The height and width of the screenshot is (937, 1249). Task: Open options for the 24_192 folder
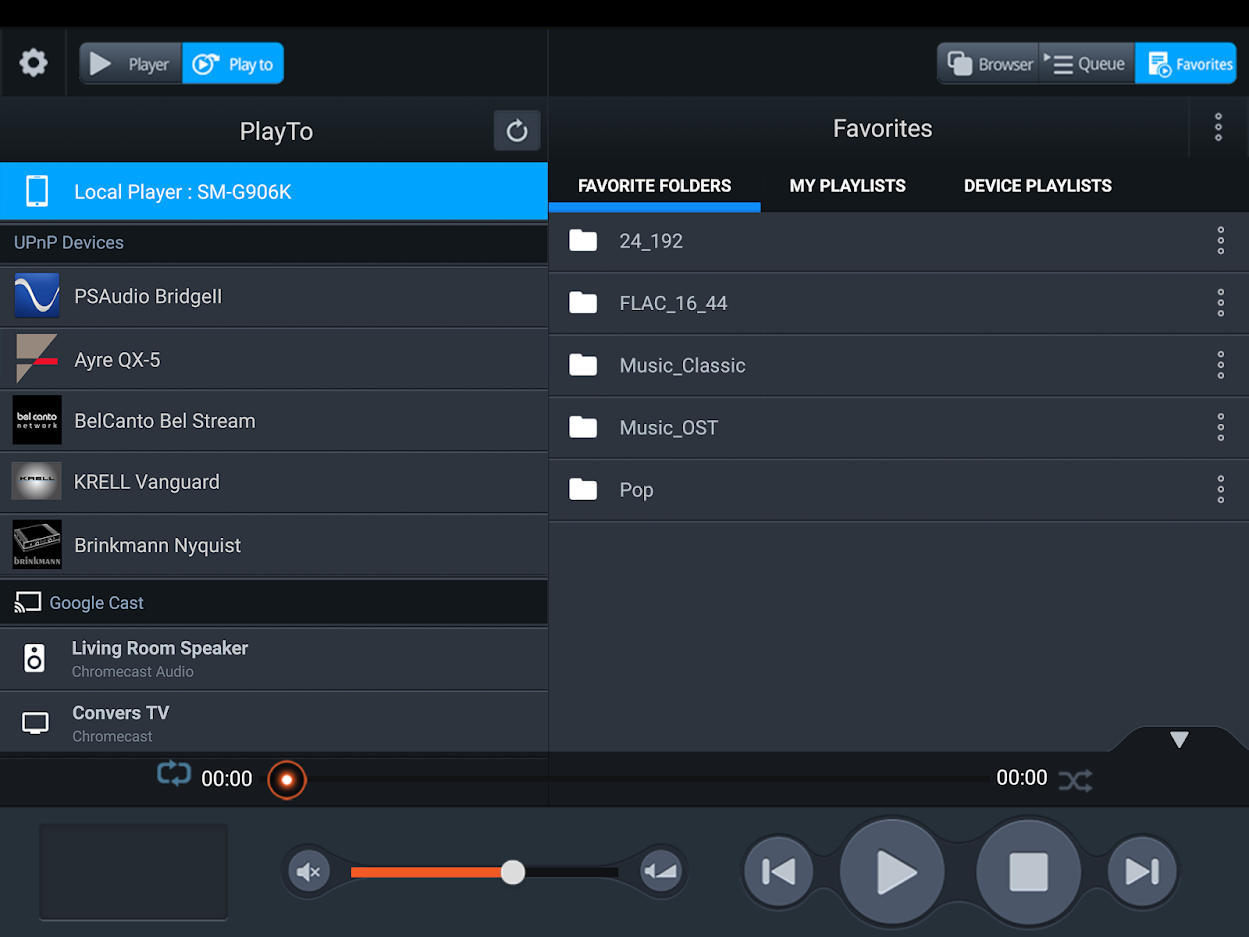coord(1220,241)
